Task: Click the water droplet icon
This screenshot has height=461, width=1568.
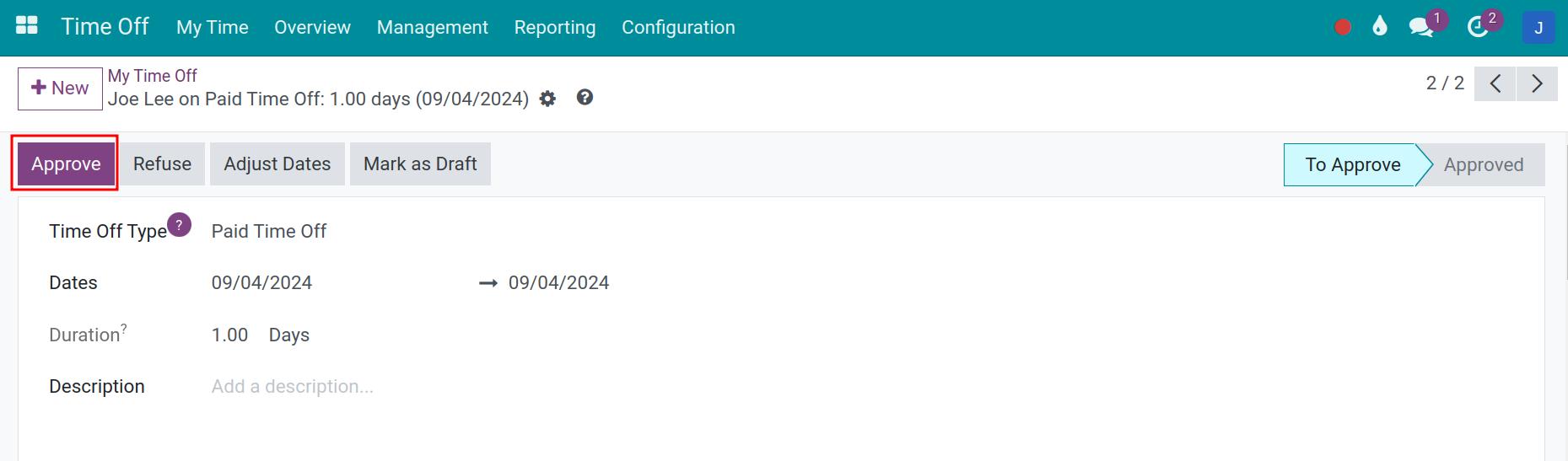Action: [x=1380, y=26]
